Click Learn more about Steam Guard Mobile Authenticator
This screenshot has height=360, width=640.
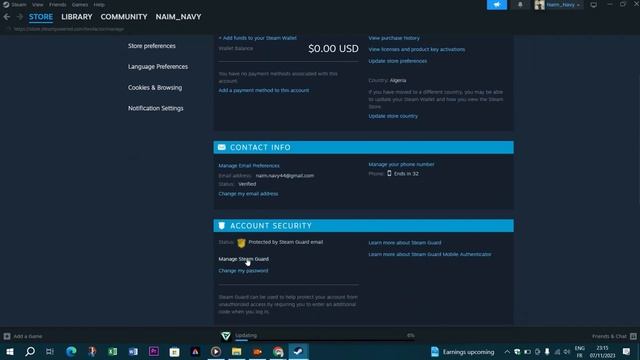click(430, 254)
